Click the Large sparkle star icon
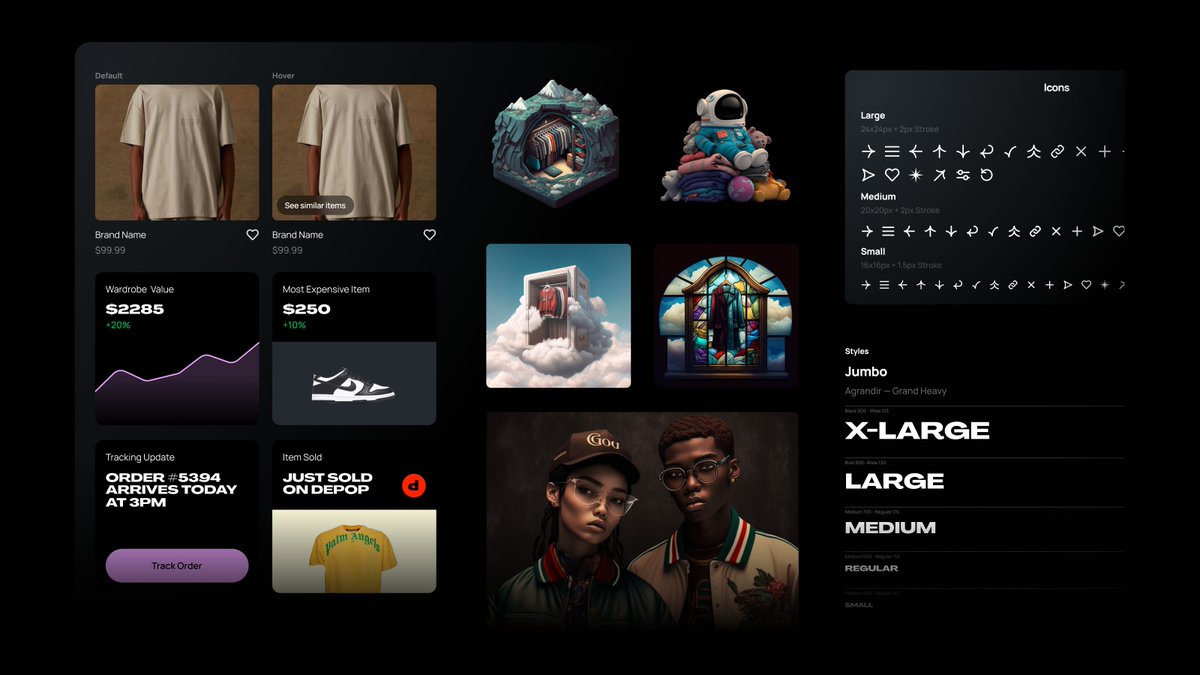Screen dimensions: 1200x675 (x=916, y=175)
